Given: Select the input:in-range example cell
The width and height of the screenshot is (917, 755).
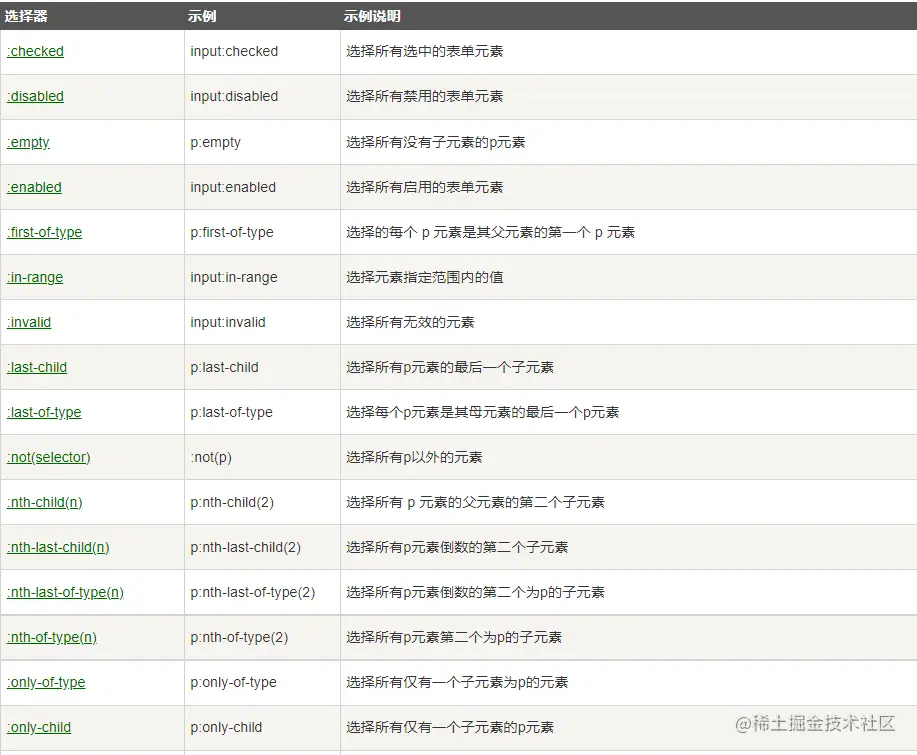Looking at the screenshot, I should pyautogui.click(x=263, y=277).
